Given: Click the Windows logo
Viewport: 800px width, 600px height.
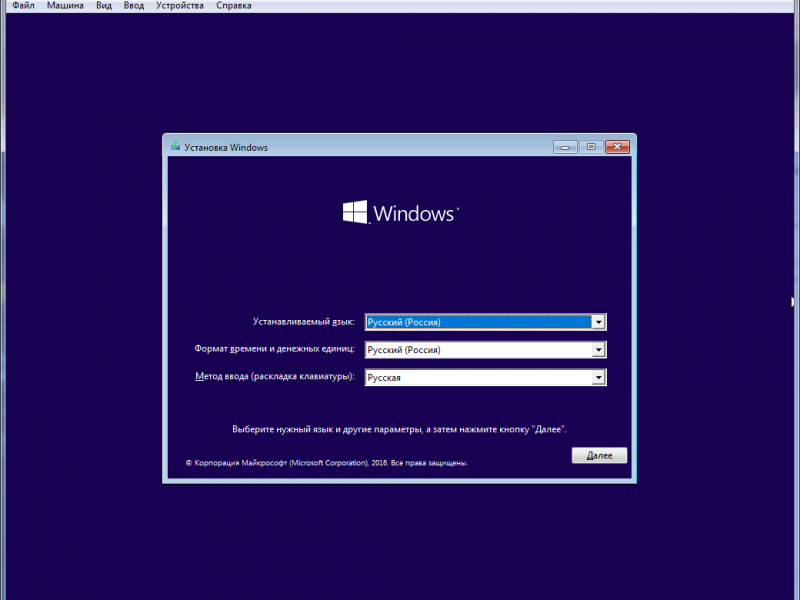Looking at the screenshot, I should click(401, 212).
